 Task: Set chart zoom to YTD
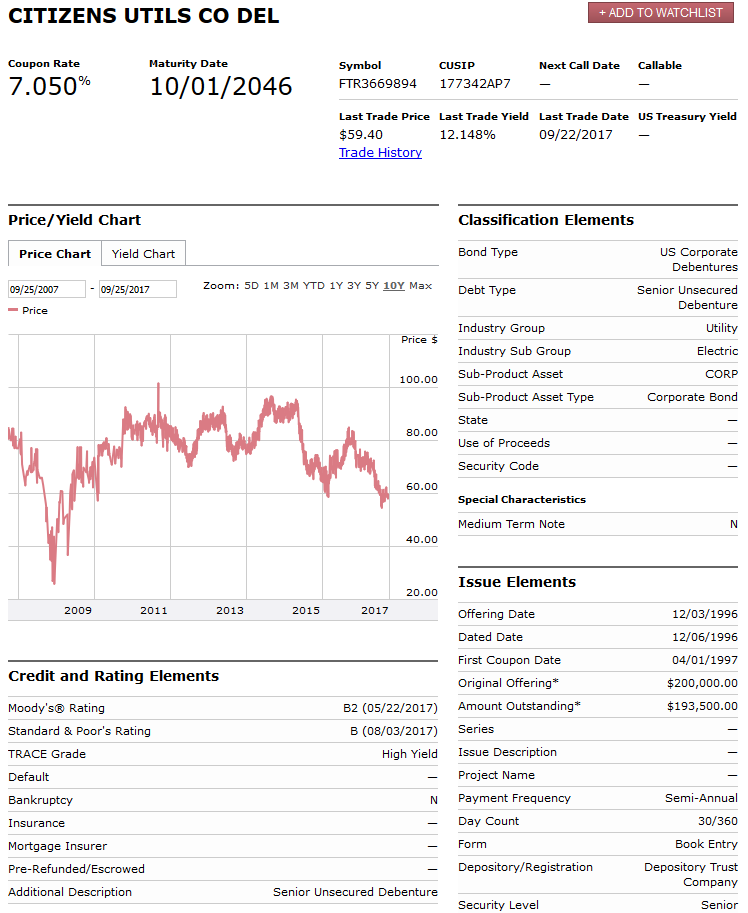tap(314, 286)
